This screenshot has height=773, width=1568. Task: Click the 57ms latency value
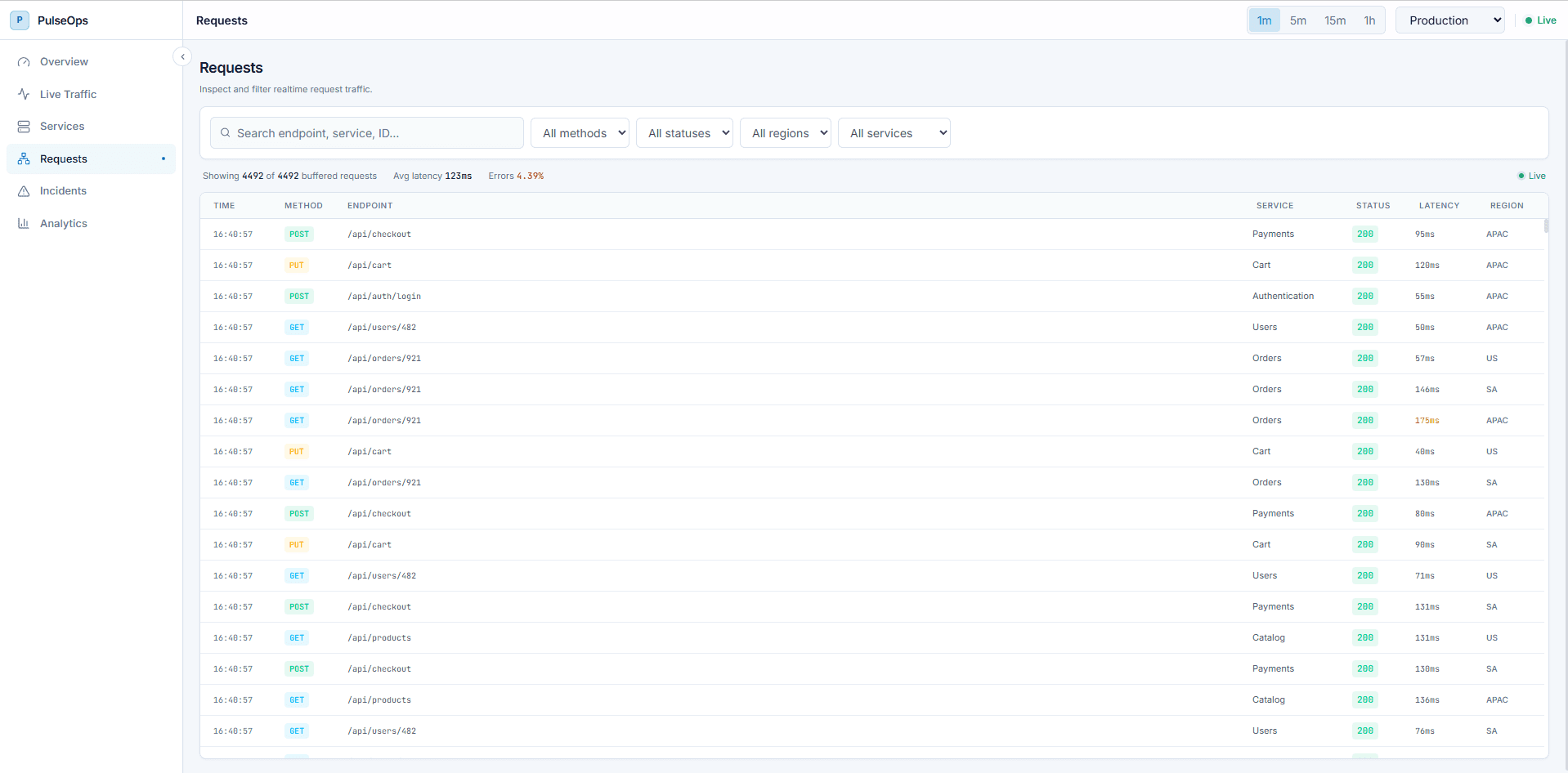tap(1424, 359)
